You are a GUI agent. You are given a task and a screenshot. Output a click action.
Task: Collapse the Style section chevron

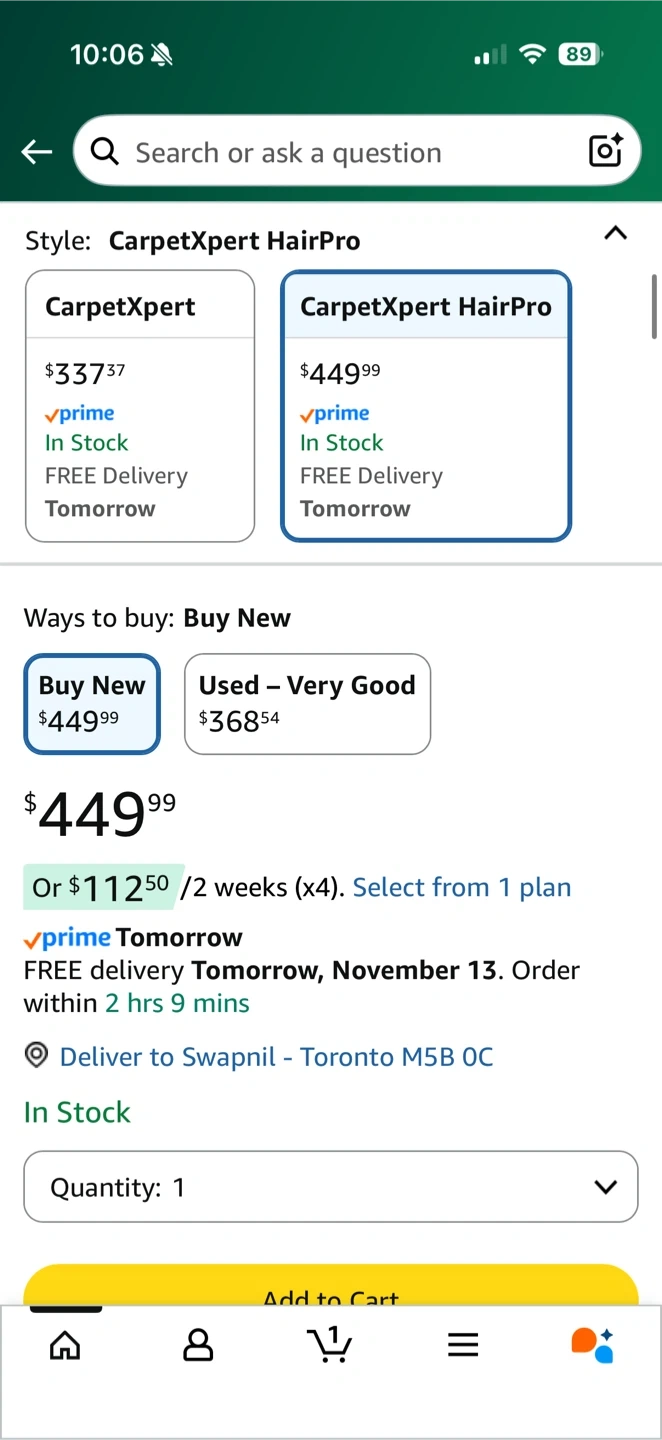[x=616, y=234]
